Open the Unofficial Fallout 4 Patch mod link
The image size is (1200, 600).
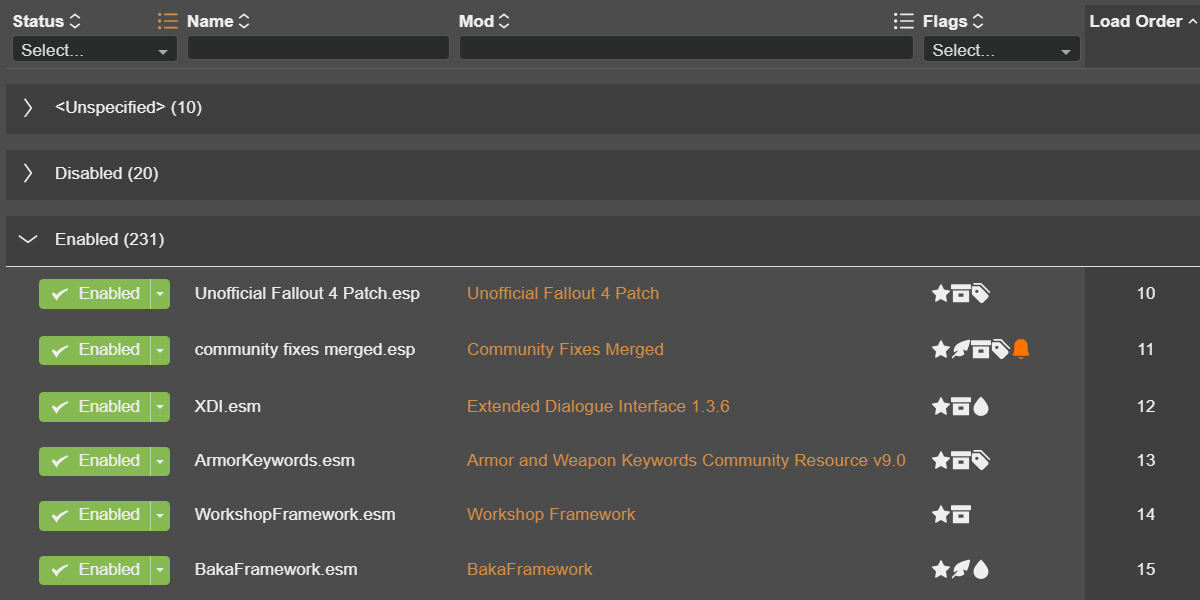point(563,293)
